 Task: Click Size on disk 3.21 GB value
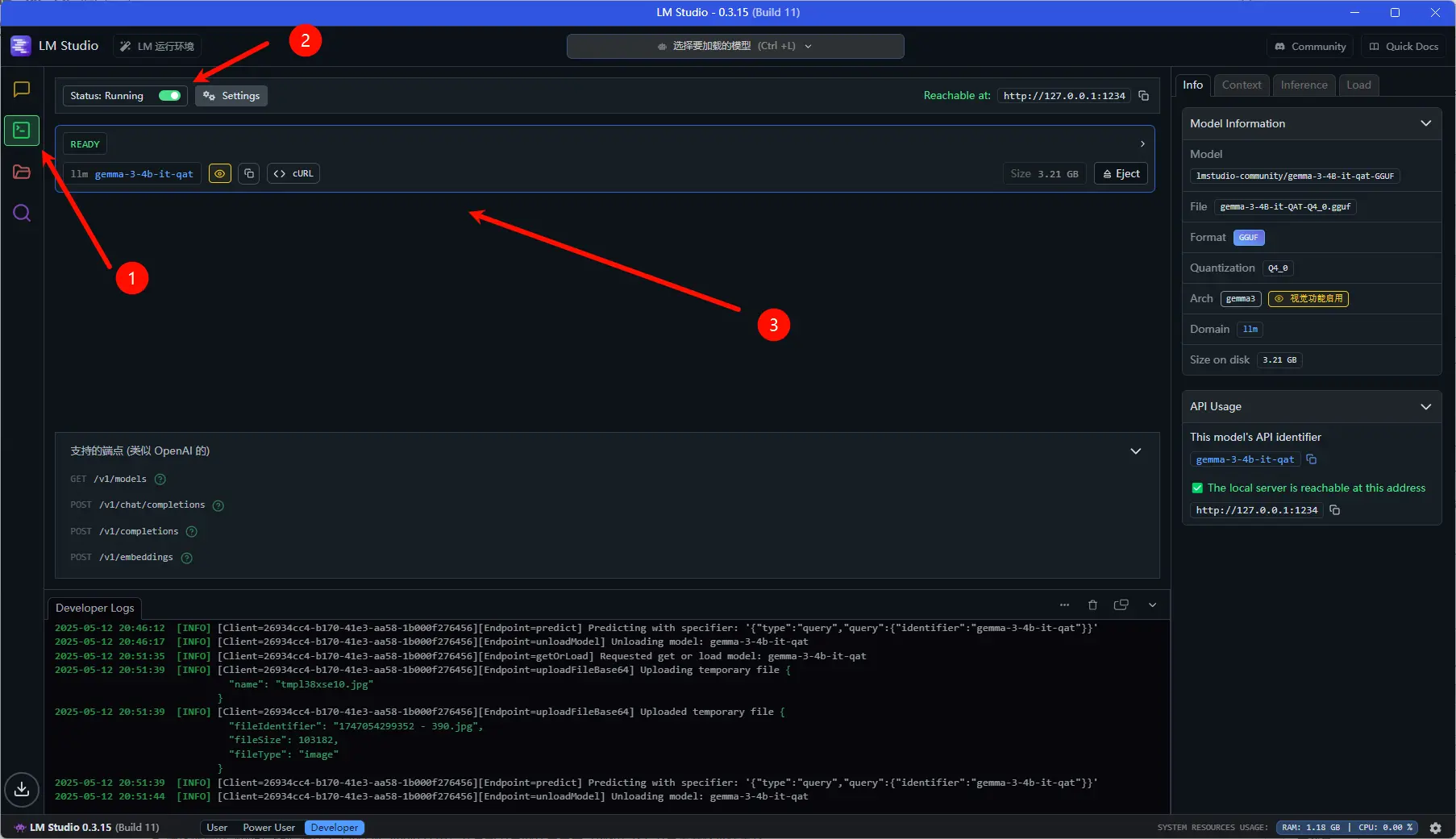[1279, 360]
